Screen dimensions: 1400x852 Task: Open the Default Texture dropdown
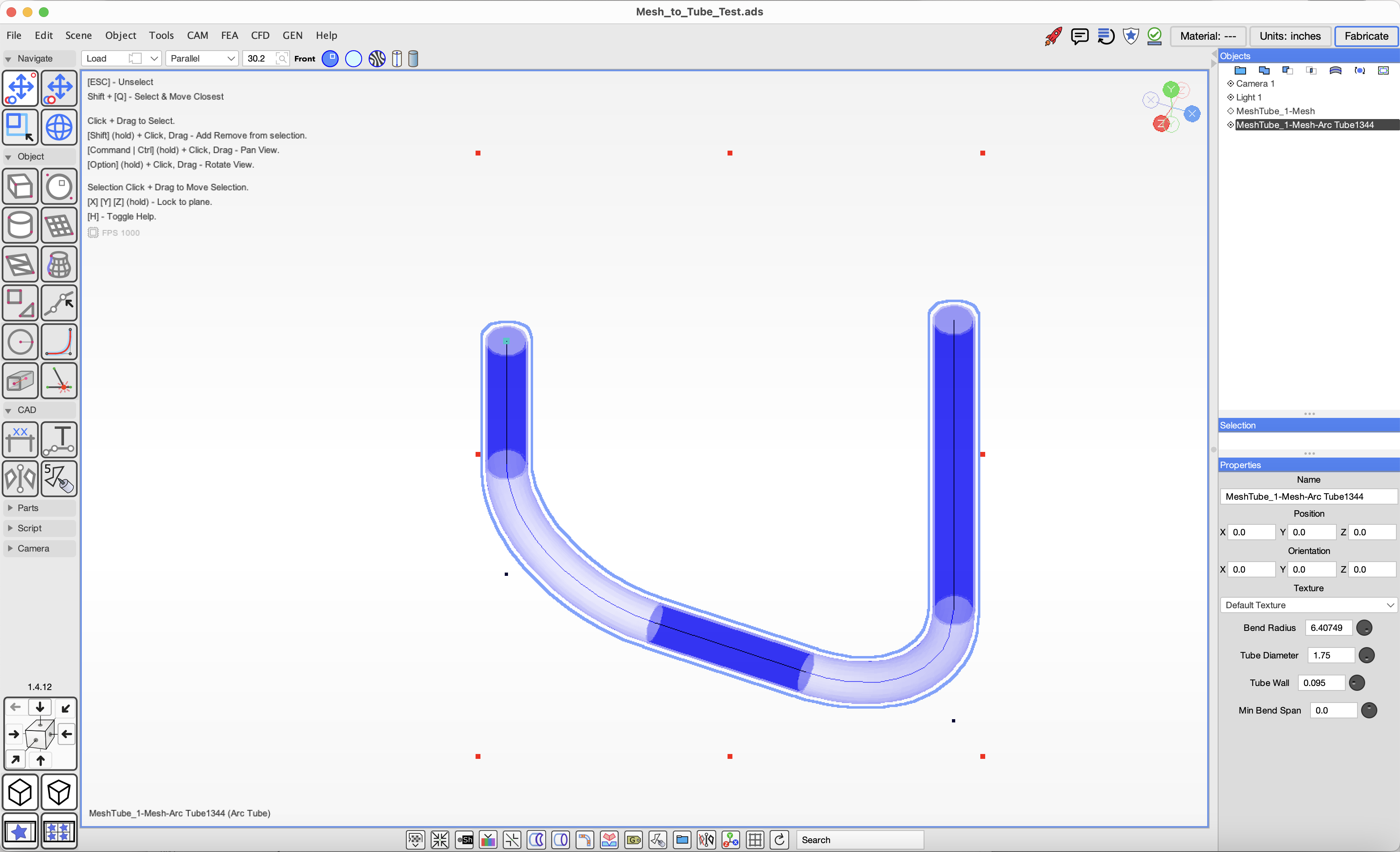pyautogui.click(x=1308, y=605)
